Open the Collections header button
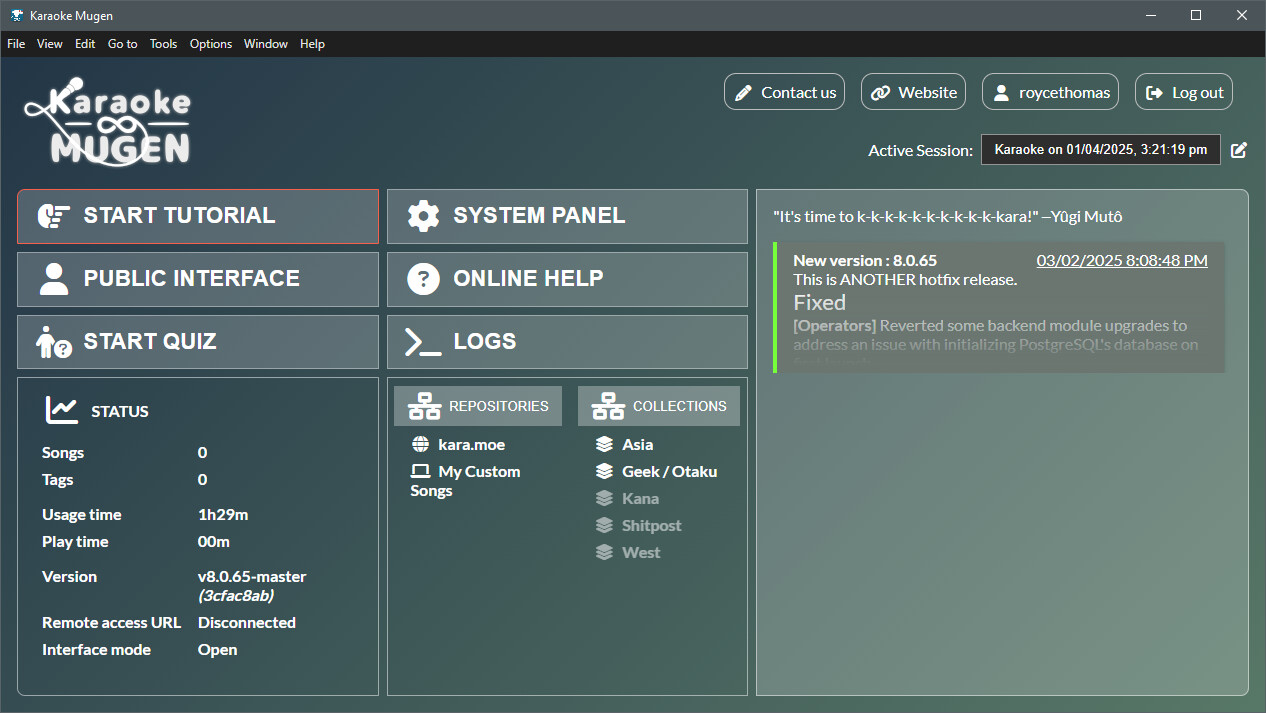Image resolution: width=1266 pixels, height=713 pixels. [659, 406]
